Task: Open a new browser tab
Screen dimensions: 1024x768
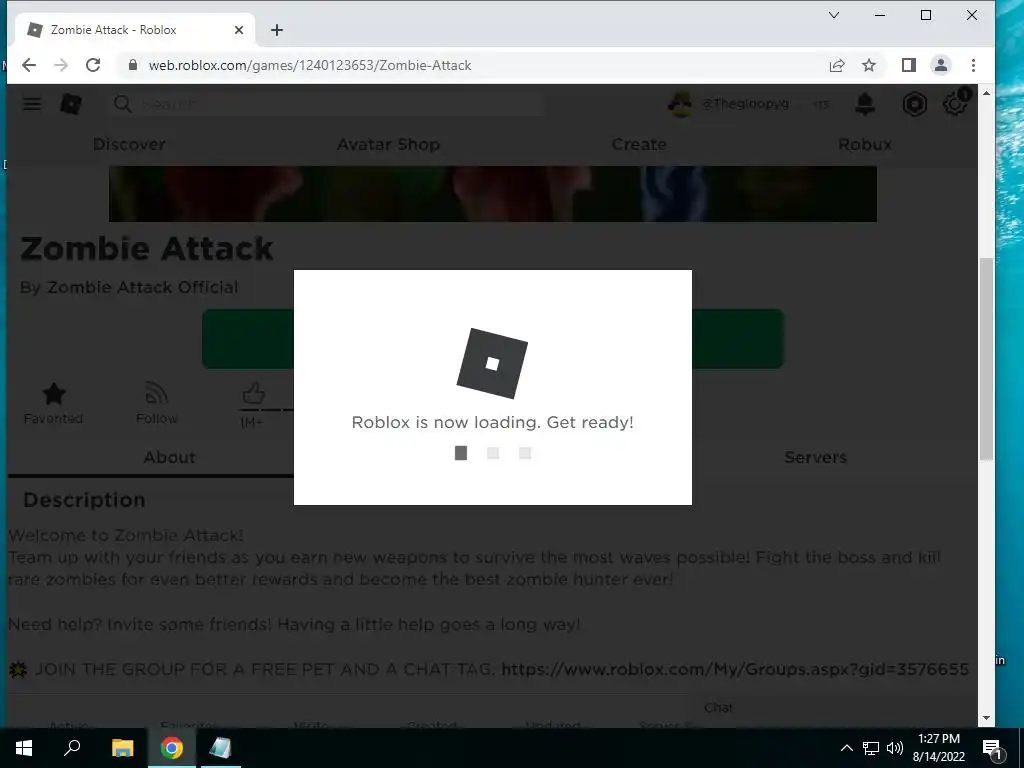Action: click(x=277, y=30)
